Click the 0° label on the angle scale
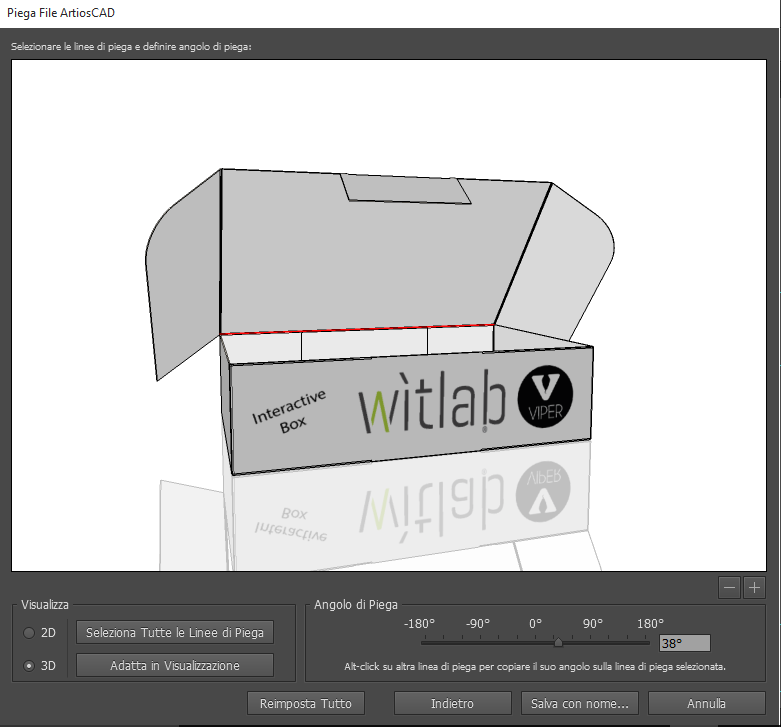This screenshot has height=727, width=781. click(x=535, y=623)
